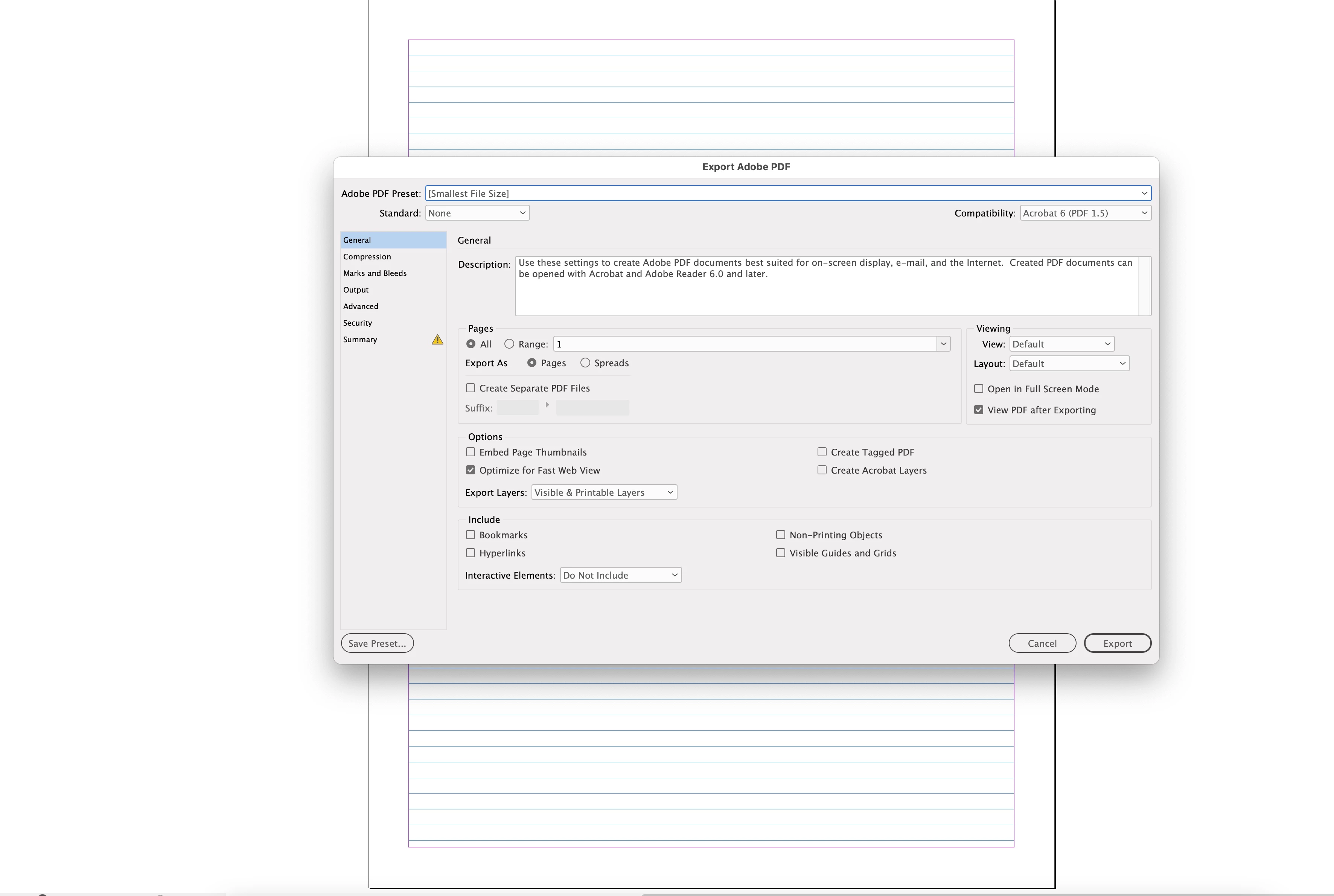Select the Spreads radio button
1334x896 pixels.
585,363
